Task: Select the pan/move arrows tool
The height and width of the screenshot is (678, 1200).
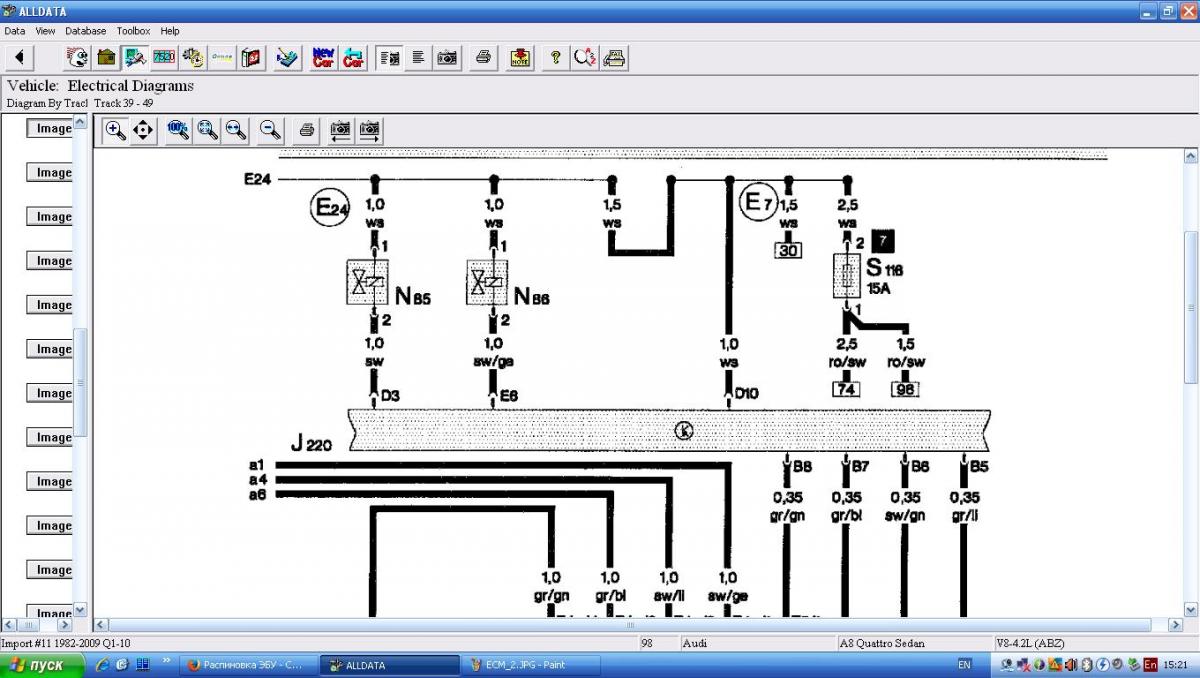Action: [143, 130]
